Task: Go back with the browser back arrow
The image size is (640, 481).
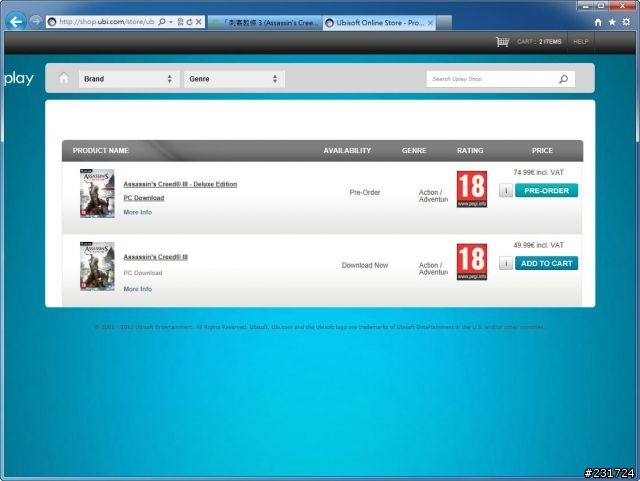Action: click(x=16, y=22)
